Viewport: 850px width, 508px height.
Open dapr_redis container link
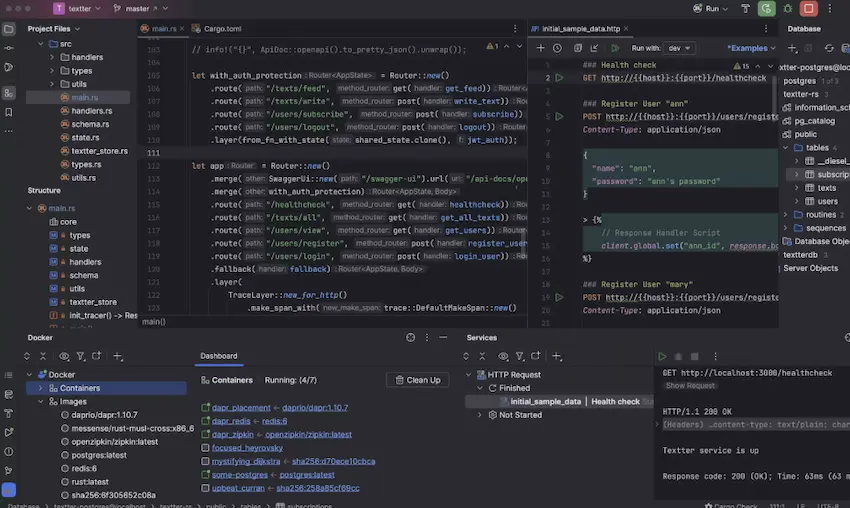[231, 421]
